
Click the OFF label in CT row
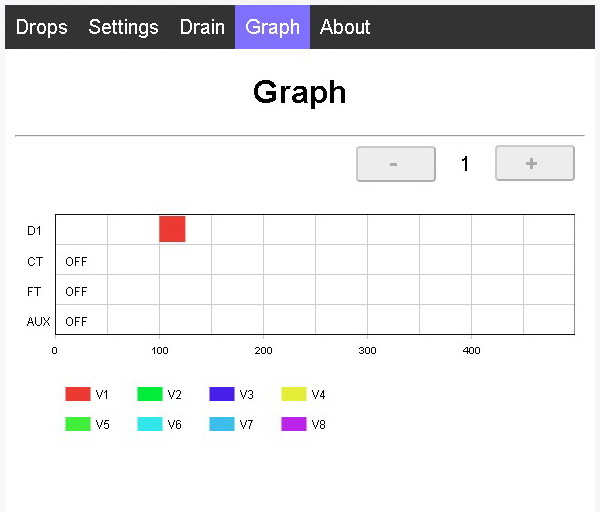coord(76,262)
